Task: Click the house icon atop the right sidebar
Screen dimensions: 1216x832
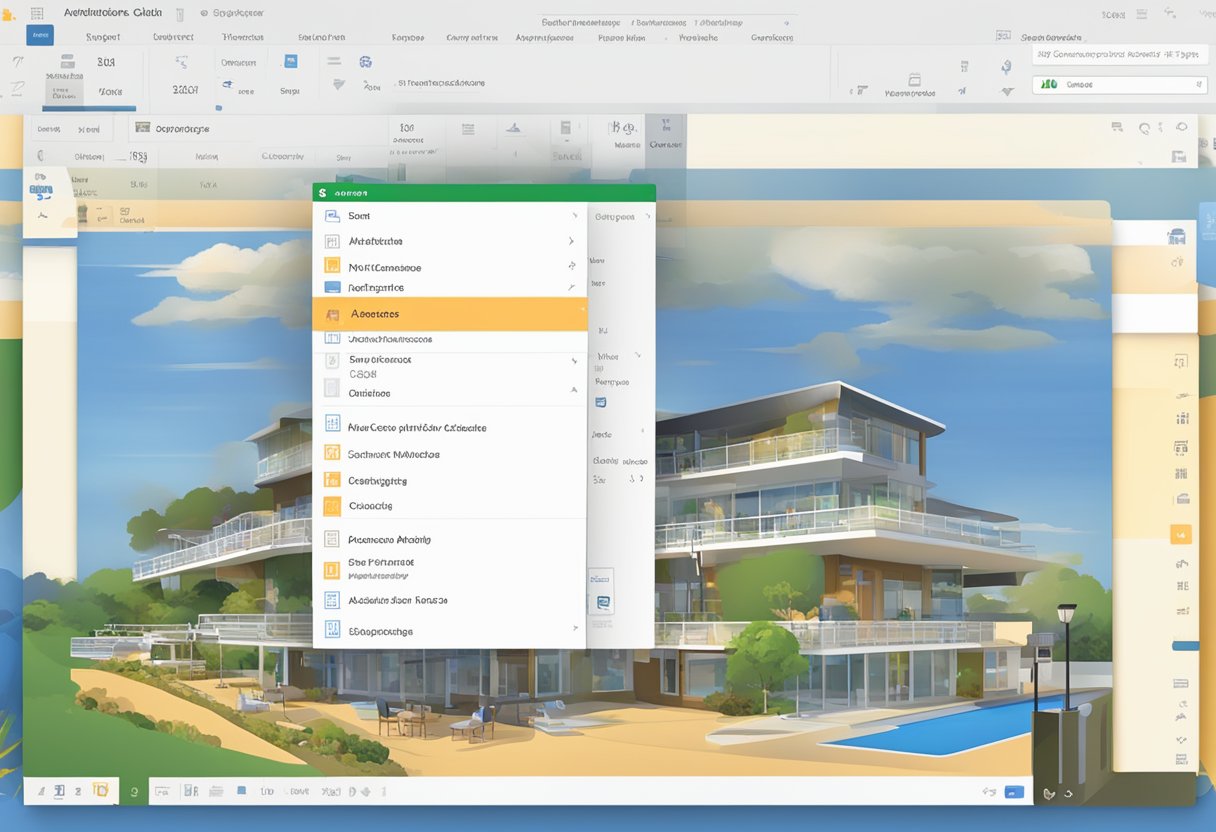Action: [1176, 237]
